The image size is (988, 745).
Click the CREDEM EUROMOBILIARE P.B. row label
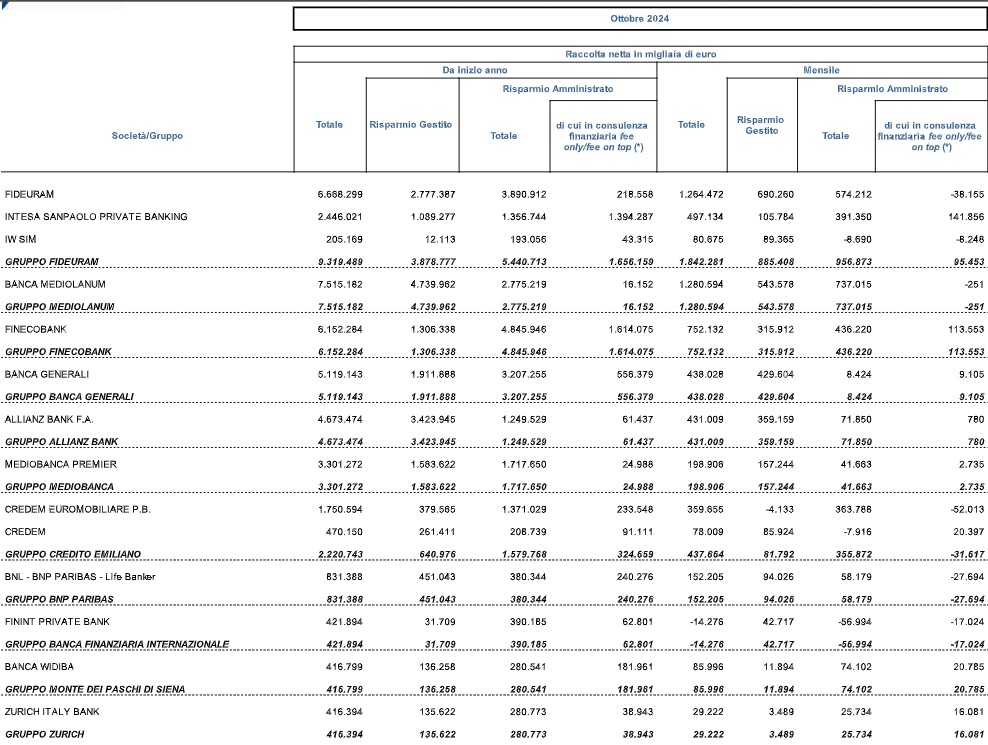[x=78, y=509]
